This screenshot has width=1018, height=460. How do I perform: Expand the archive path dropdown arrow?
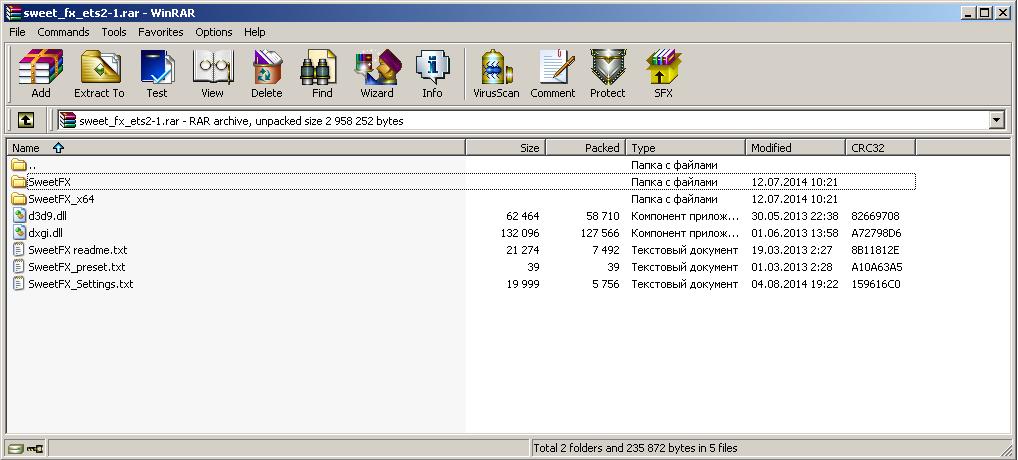tap(997, 120)
